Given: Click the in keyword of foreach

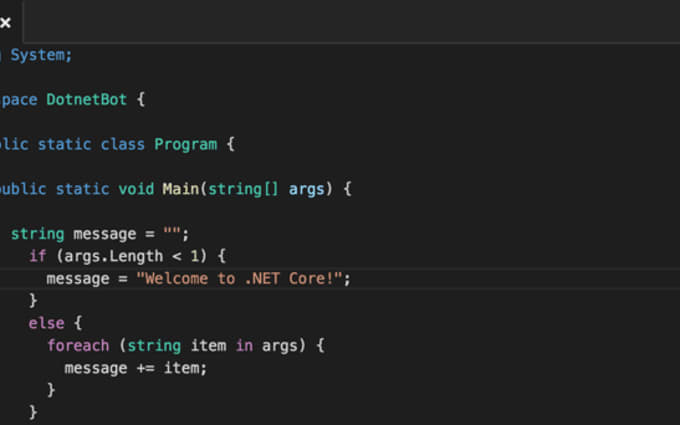Looking at the screenshot, I should coord(244,345).
